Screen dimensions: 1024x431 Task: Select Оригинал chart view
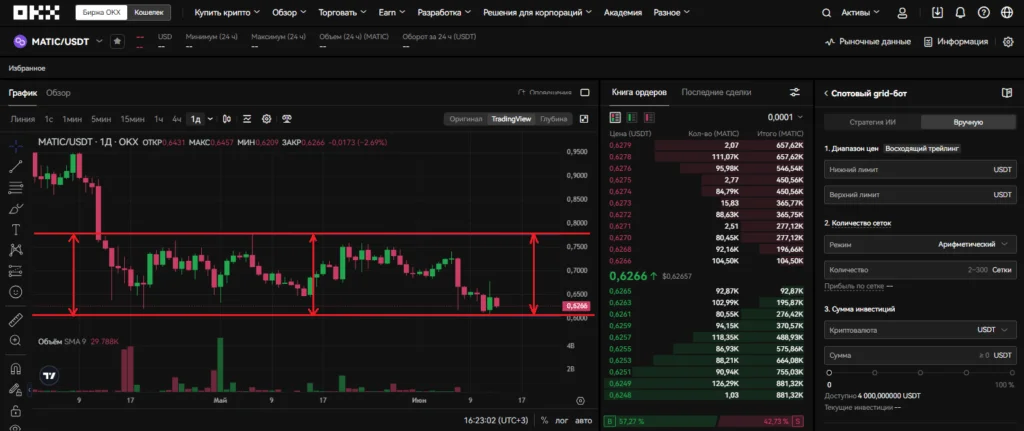(x=466, y=119)
